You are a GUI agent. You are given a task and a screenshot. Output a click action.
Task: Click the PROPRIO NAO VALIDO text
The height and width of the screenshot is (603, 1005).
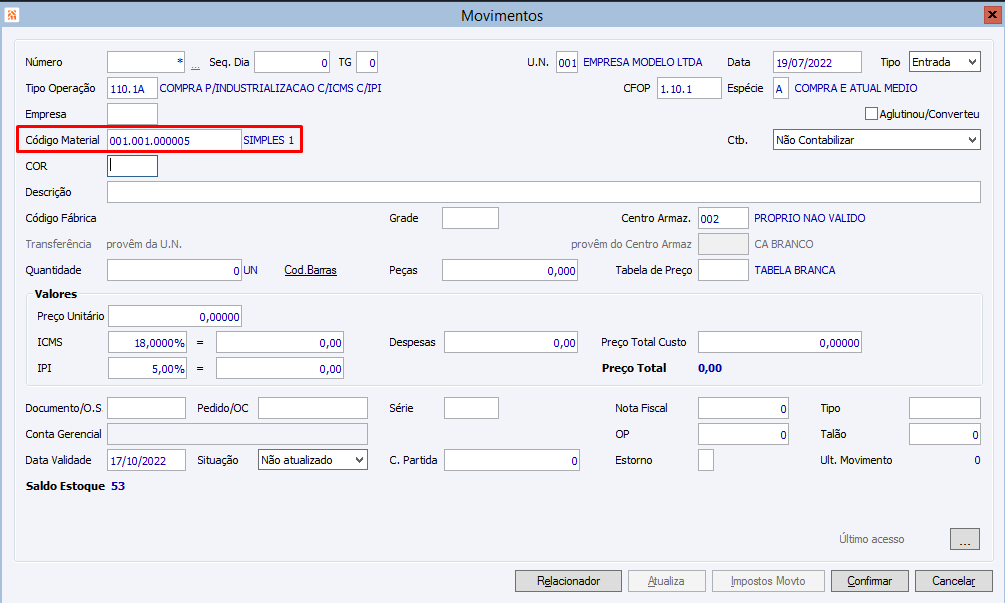[x=810, y=218]
